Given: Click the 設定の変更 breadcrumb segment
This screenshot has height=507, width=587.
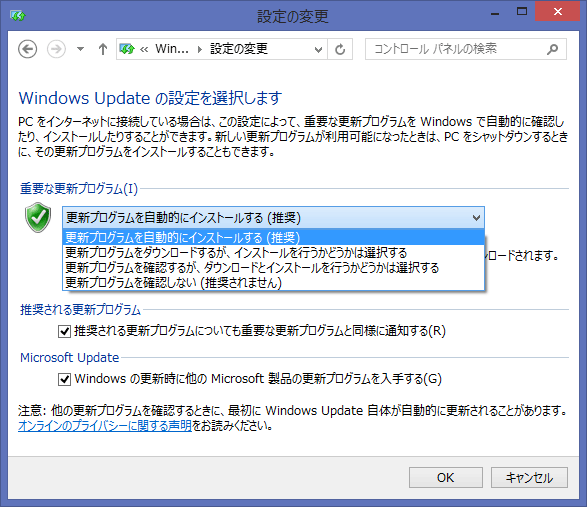Looking at the screenshot, I should (x=239, y=49).
